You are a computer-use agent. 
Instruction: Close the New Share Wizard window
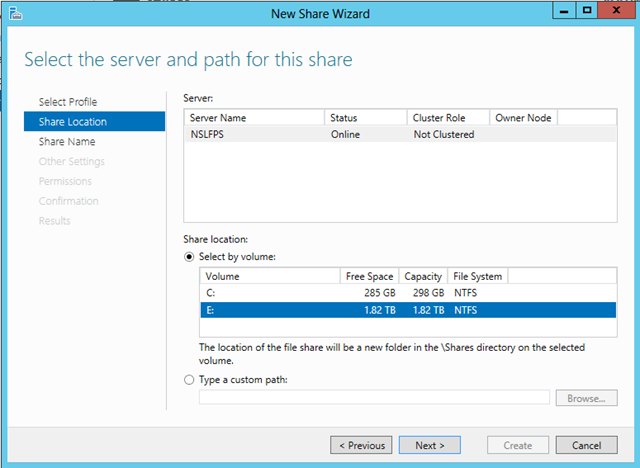[616, 11]
